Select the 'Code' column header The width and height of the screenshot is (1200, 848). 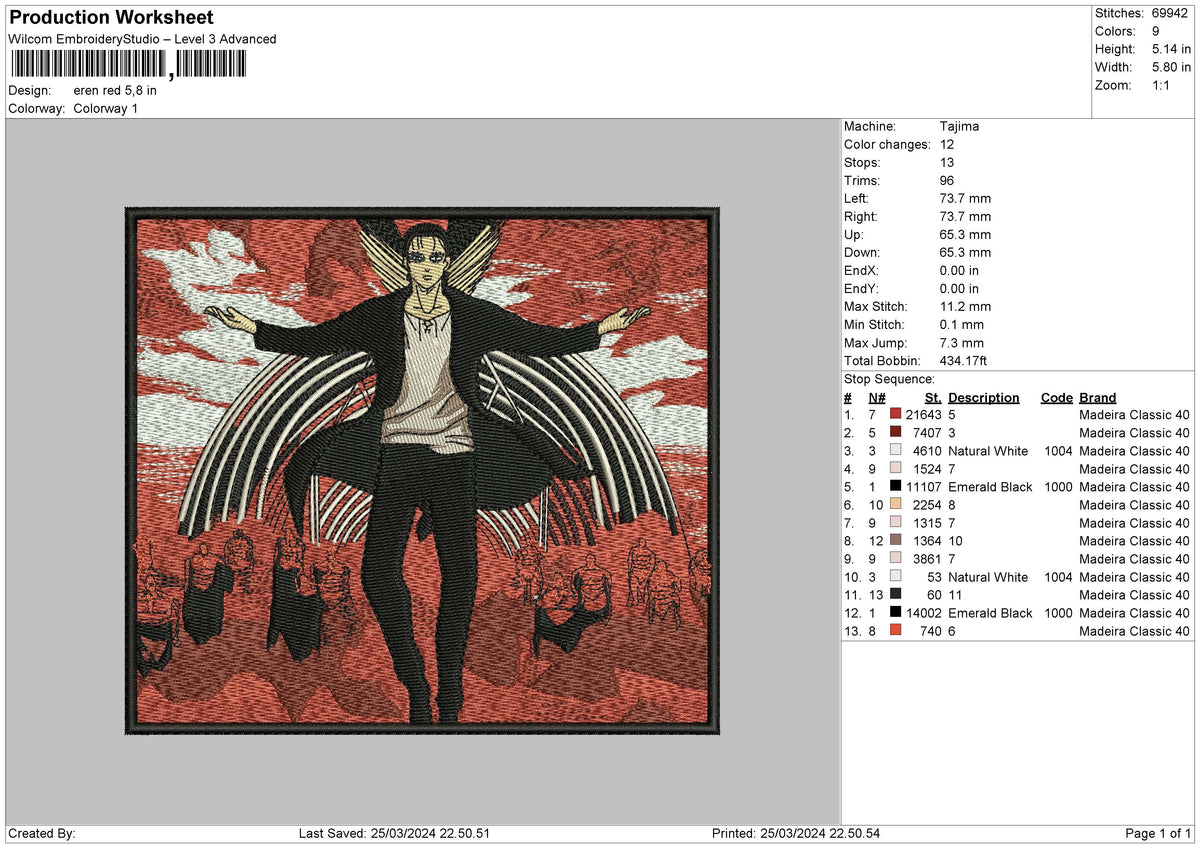[1056, 397]
